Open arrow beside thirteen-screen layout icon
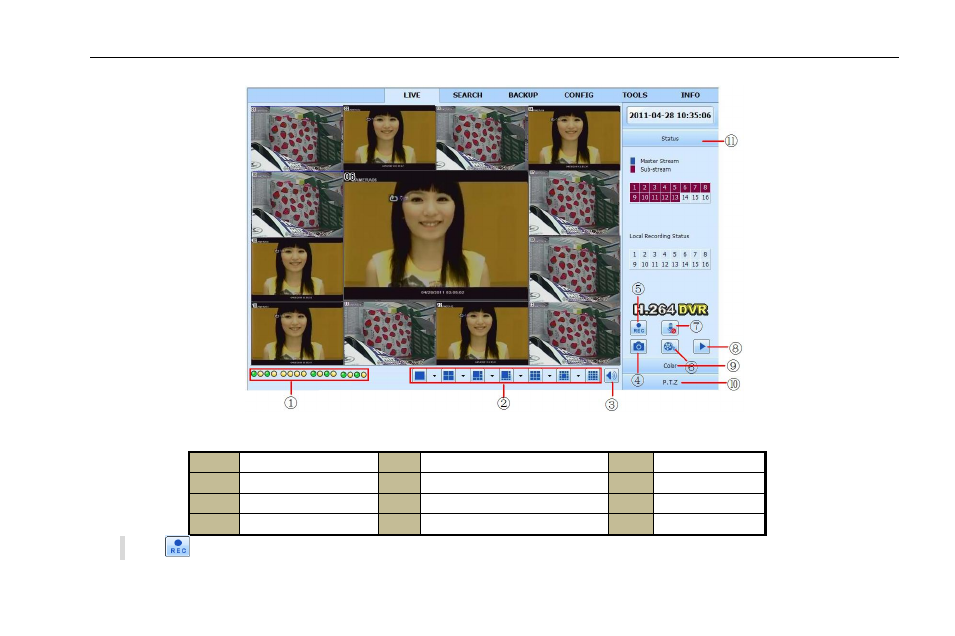 coord(578,376)
